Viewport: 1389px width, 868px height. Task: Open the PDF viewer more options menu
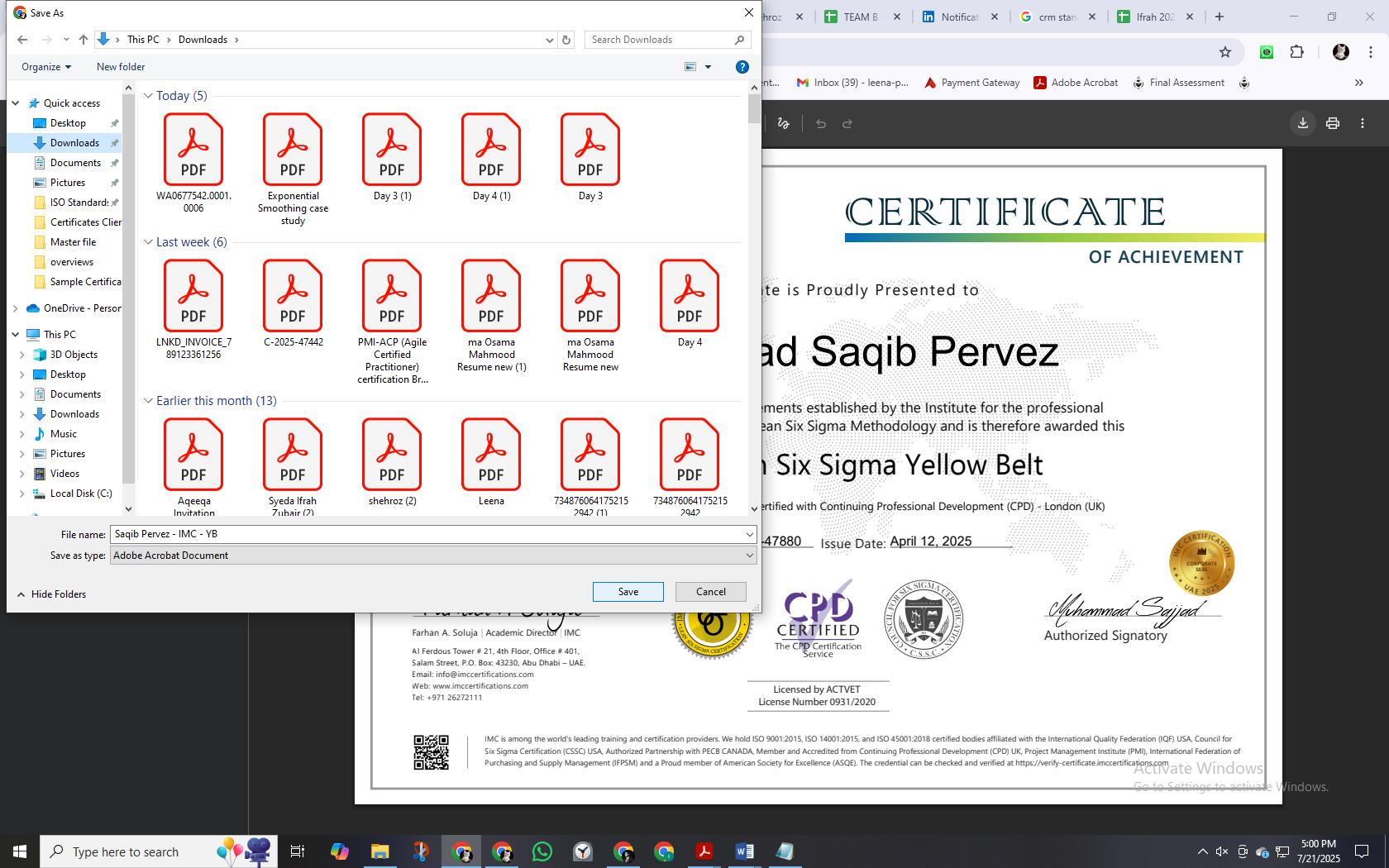(1363, 123)
